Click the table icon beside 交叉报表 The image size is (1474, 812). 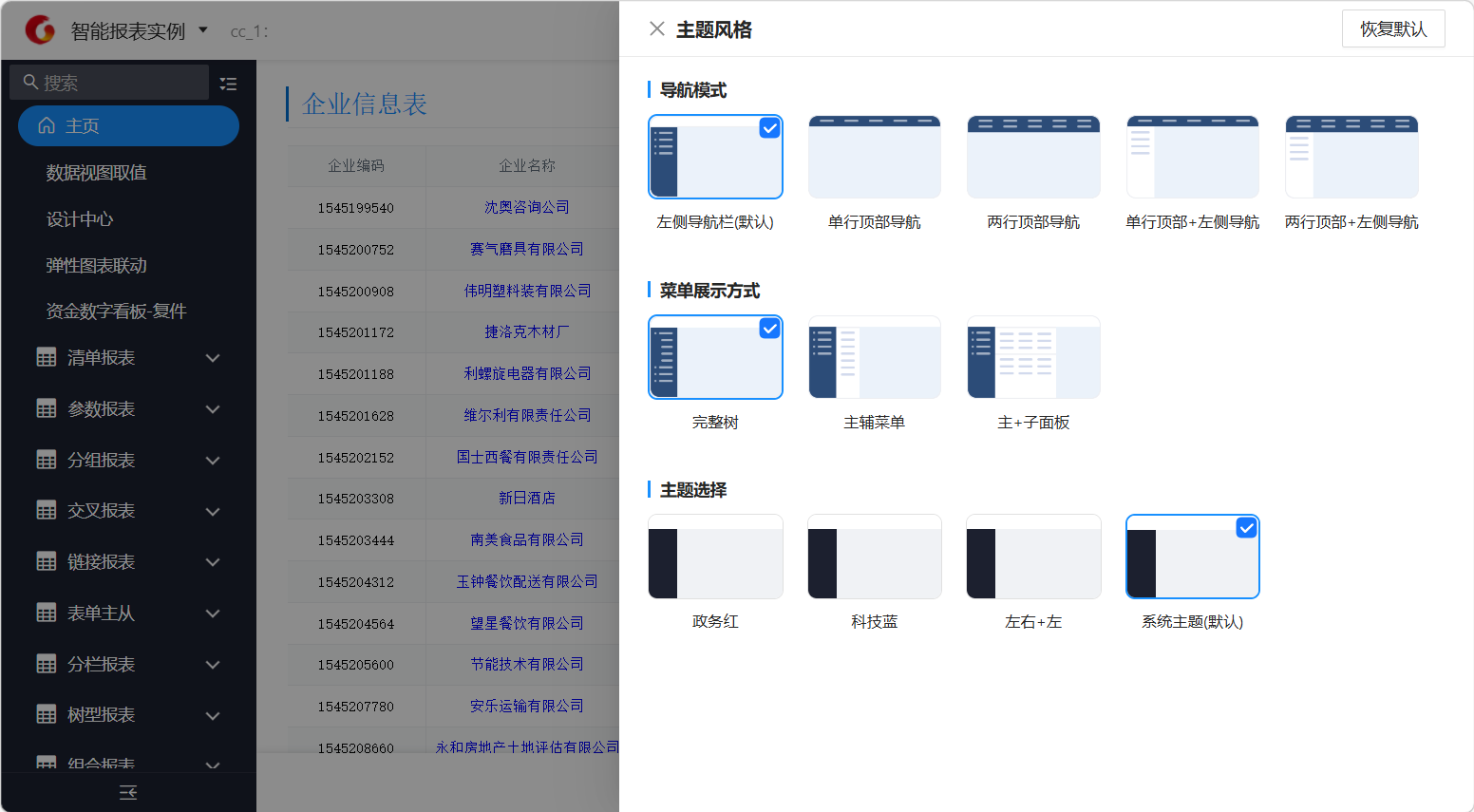pos(47,511)
